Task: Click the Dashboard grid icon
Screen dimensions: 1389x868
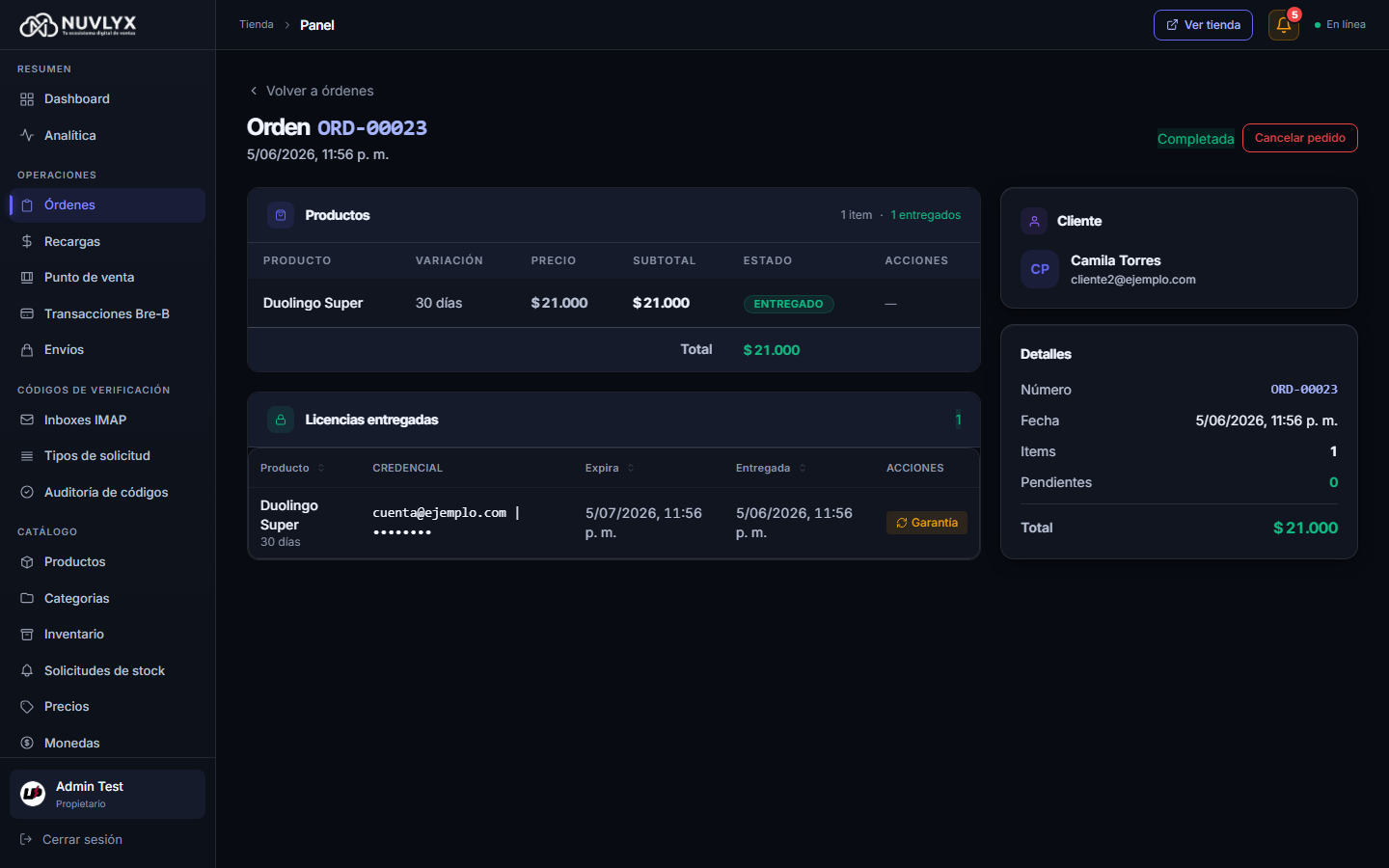Action: point(27,99)
